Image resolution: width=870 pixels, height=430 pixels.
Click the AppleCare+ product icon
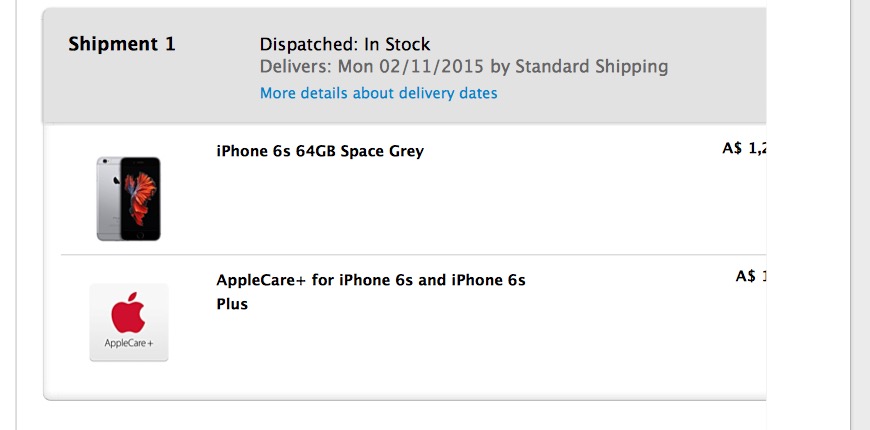(128, 322)
